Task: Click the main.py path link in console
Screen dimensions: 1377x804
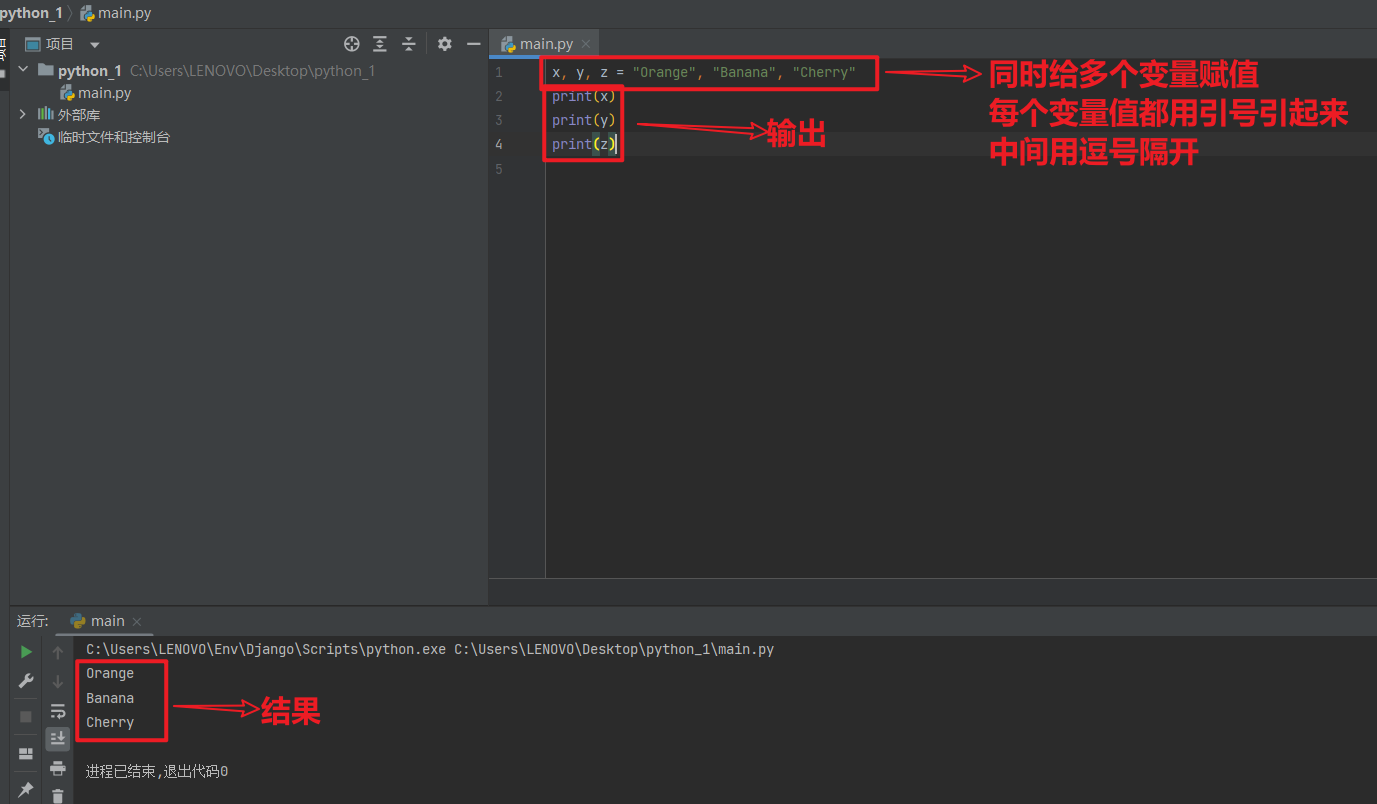Action: point(614,650)
